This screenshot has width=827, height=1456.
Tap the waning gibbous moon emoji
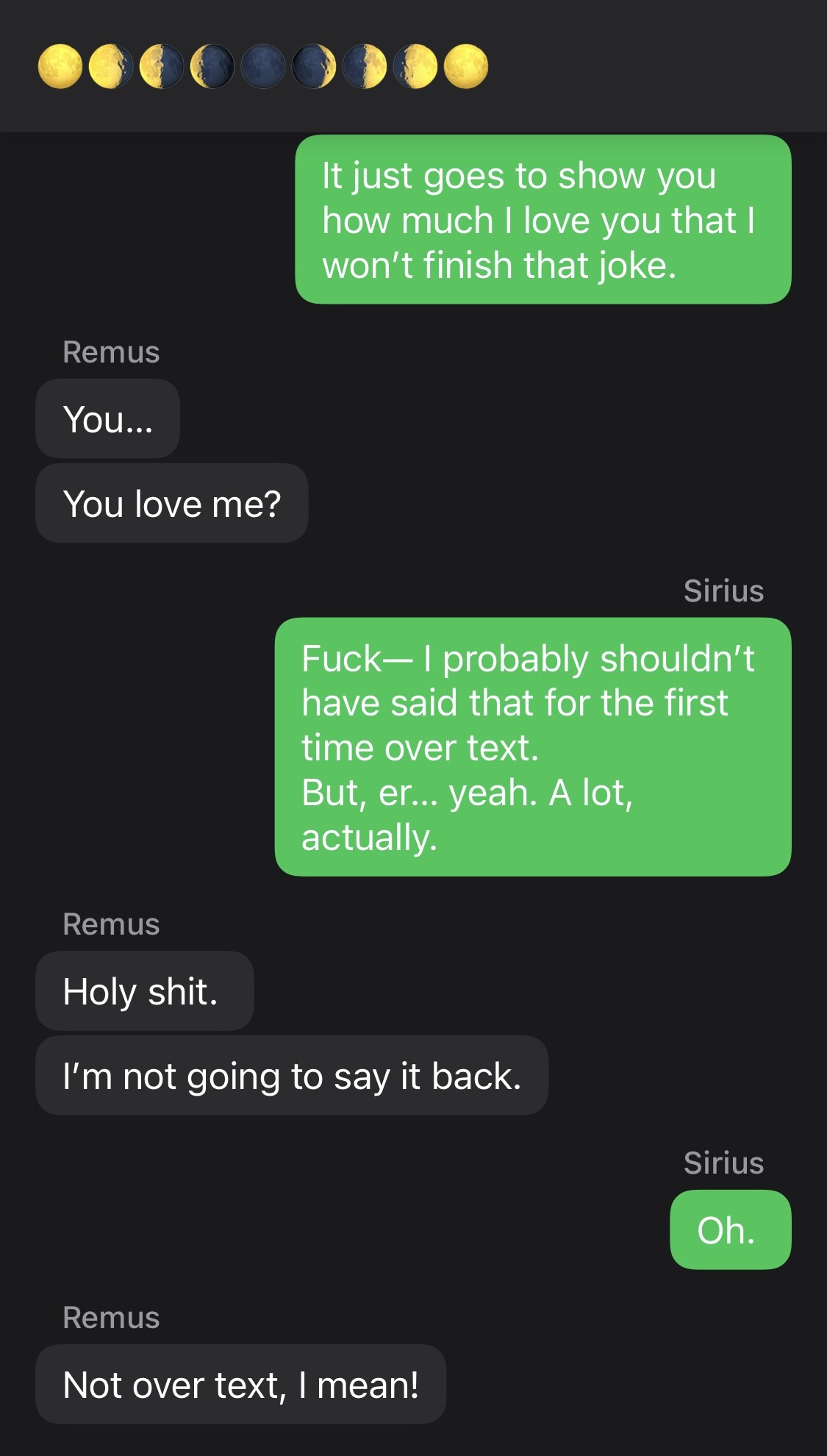(110, 67)
